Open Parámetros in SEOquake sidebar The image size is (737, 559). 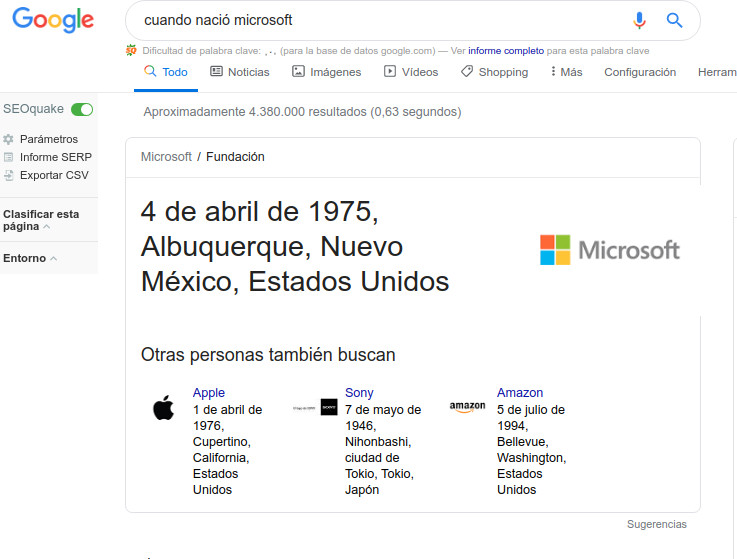(49, 139)
